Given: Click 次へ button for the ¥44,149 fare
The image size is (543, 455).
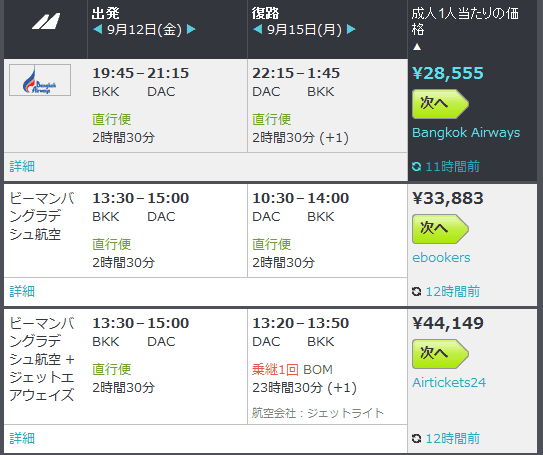Looking at the screenshot, I should [440, 354].
